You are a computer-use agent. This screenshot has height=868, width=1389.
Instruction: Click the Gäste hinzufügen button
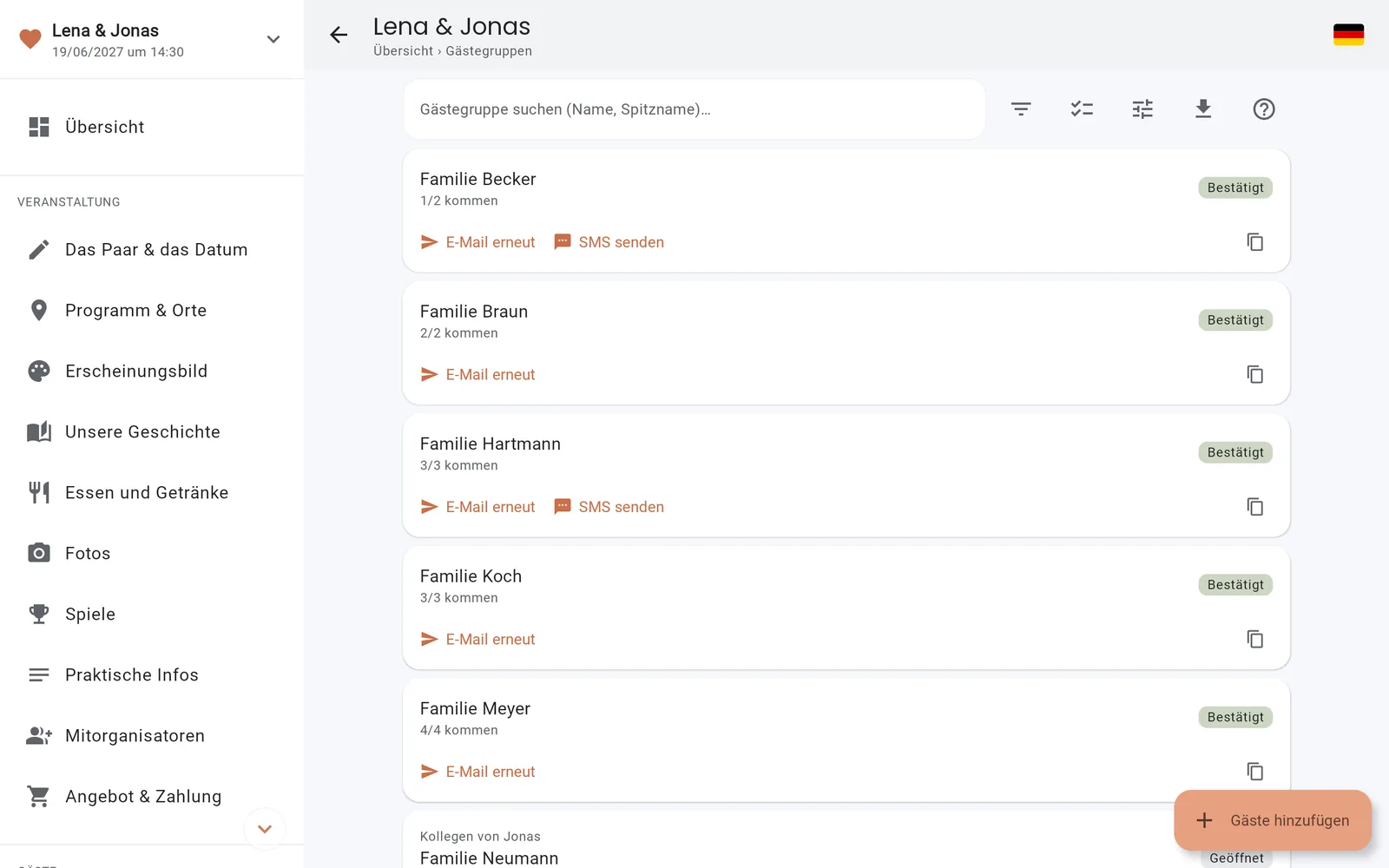tap(1273, 820)
